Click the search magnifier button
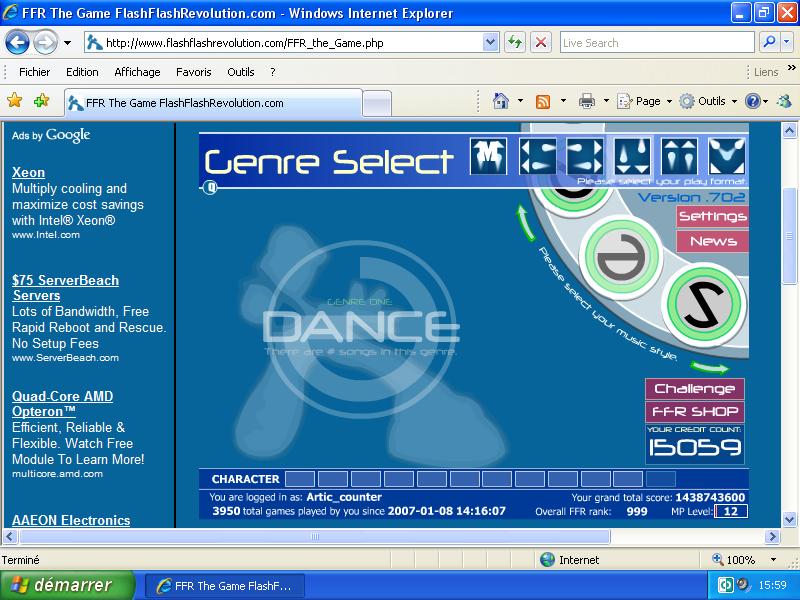 coord(768,43)
